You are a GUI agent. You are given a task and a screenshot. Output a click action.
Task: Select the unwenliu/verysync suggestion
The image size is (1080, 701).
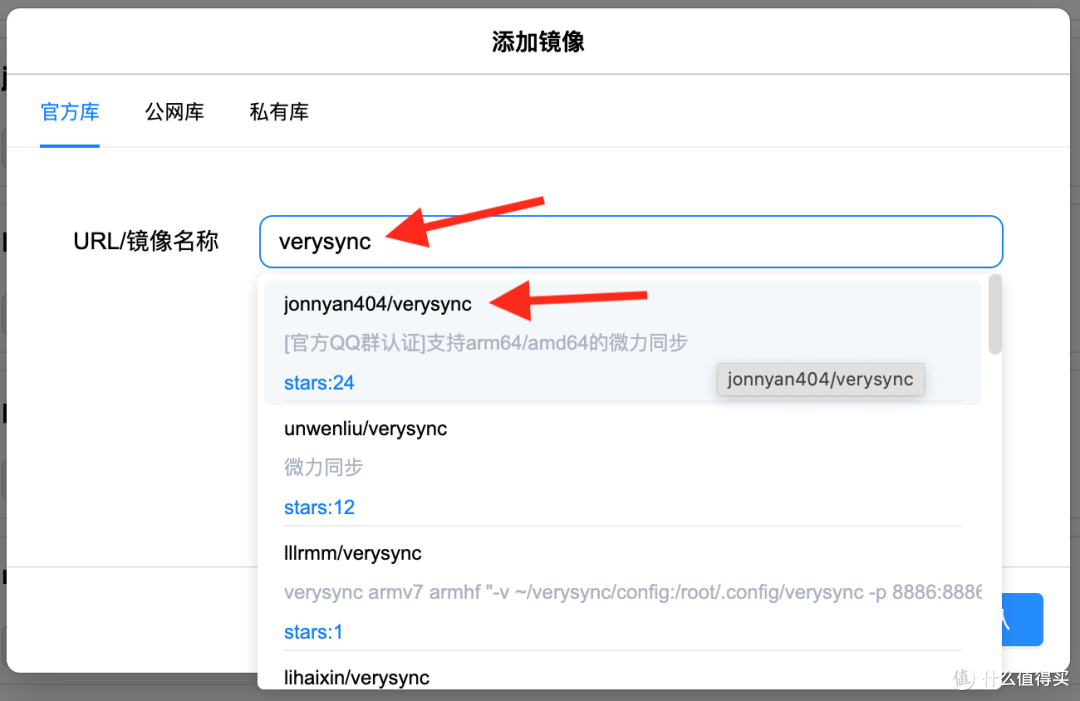coord(365,428)
